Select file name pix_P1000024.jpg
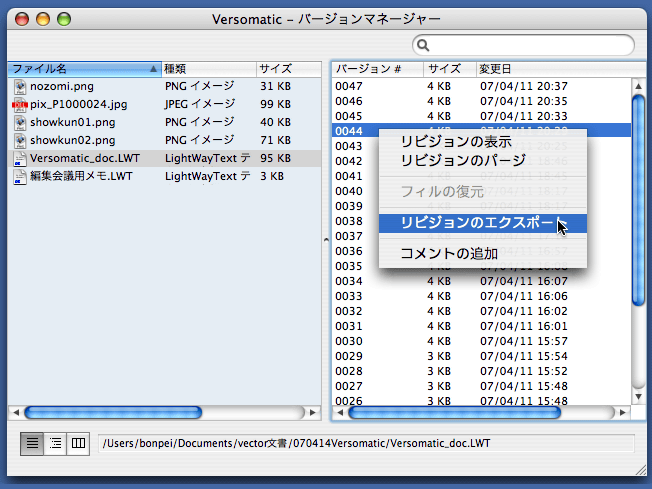 79,104
